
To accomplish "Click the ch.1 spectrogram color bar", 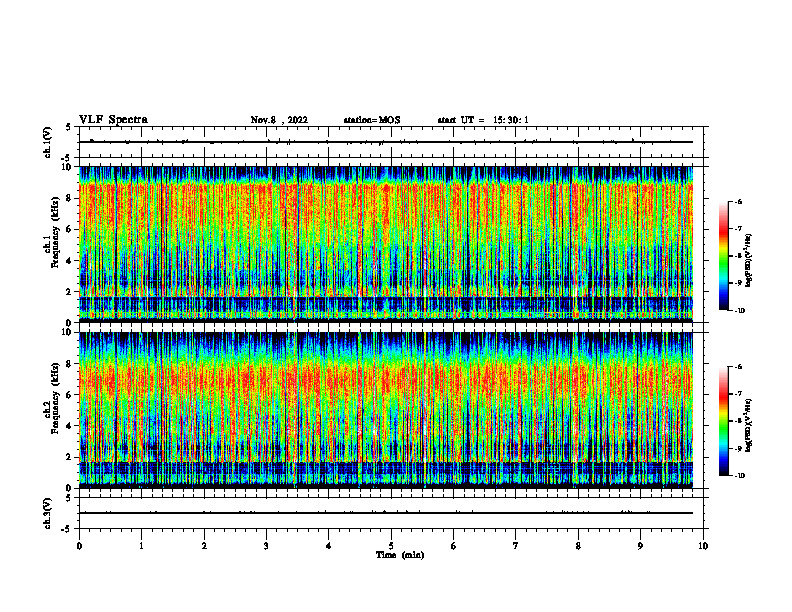I will 723,256.
